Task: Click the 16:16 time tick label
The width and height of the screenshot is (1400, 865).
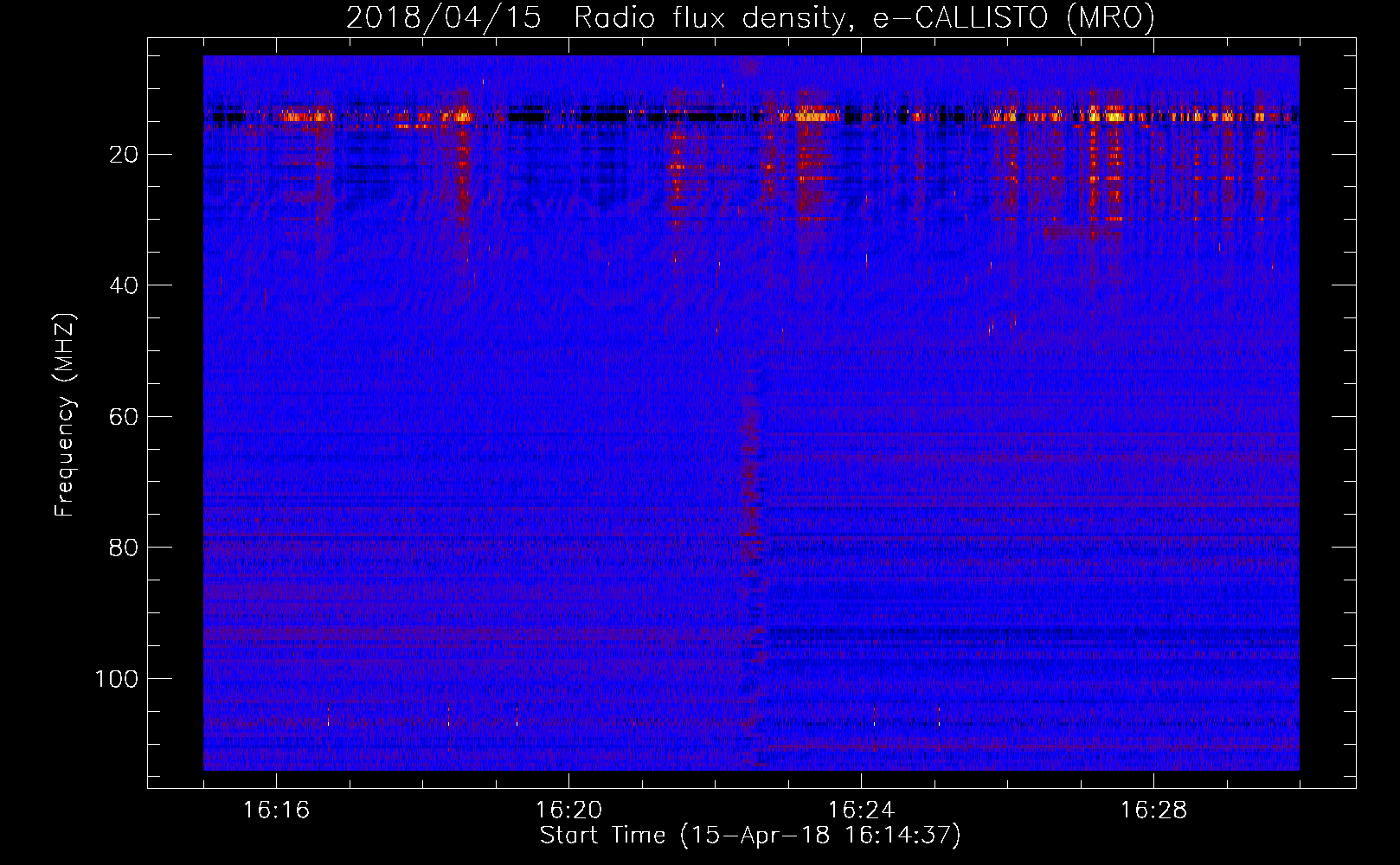Action: point(277,811)
